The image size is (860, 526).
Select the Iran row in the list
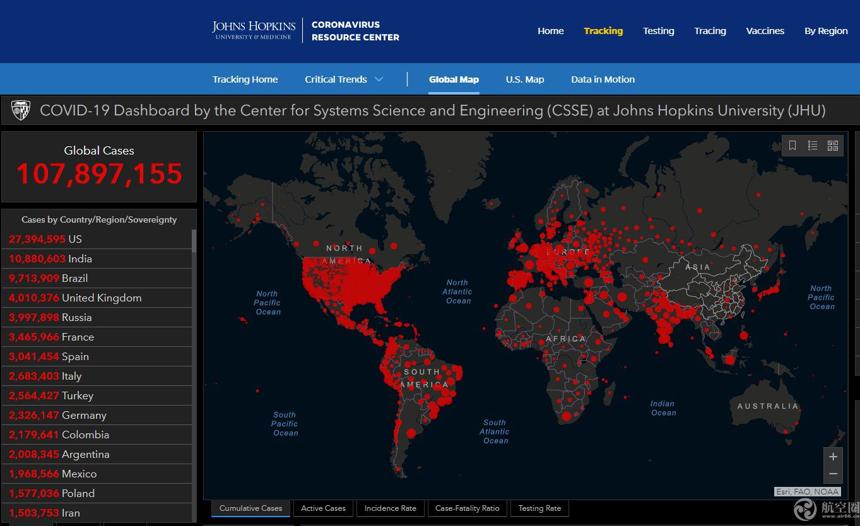(97, 513)
